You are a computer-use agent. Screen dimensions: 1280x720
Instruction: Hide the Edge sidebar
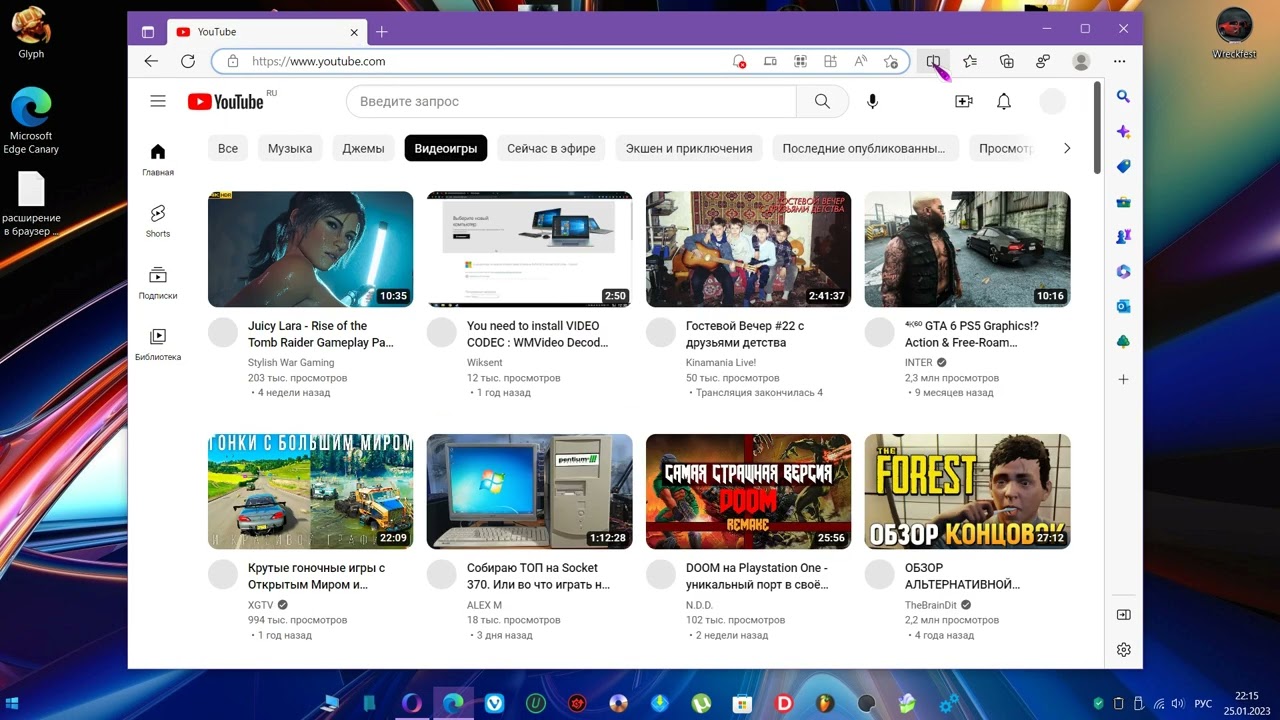(x=1123, y=614)
